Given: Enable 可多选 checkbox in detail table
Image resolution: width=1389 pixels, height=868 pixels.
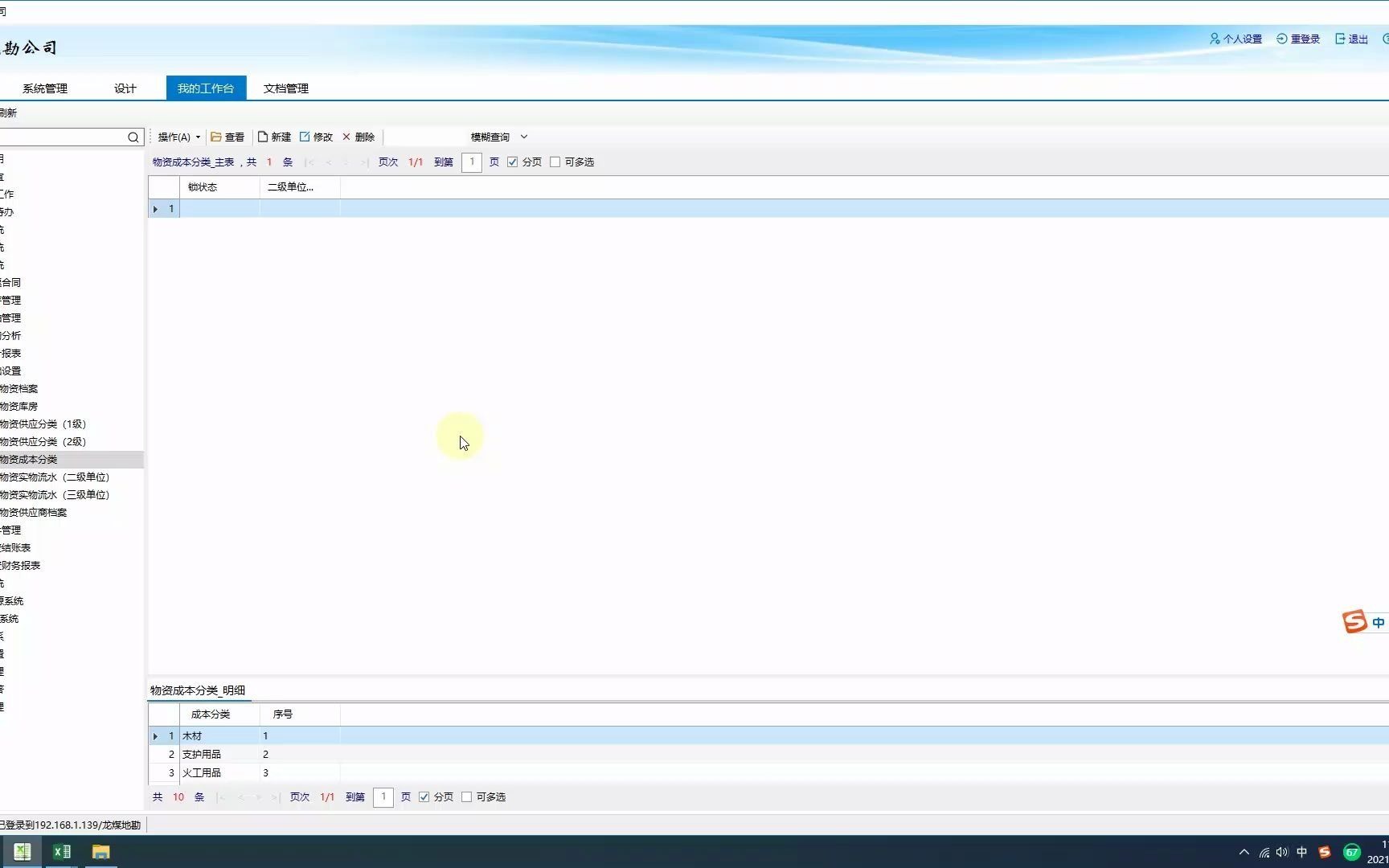Looking at the screenshot, I should [x=466, y=797].
